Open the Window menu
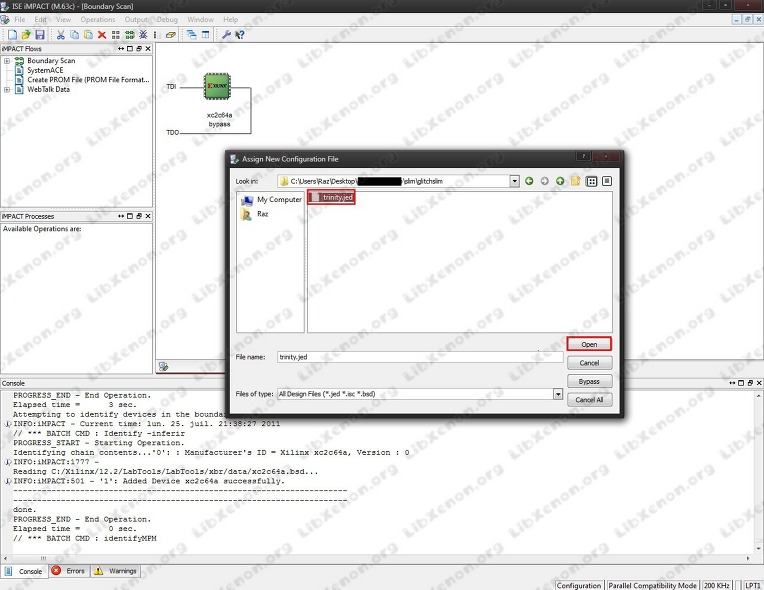Image resolution: width=764 pixels, height=590 pixels. (x=200, y=19)
